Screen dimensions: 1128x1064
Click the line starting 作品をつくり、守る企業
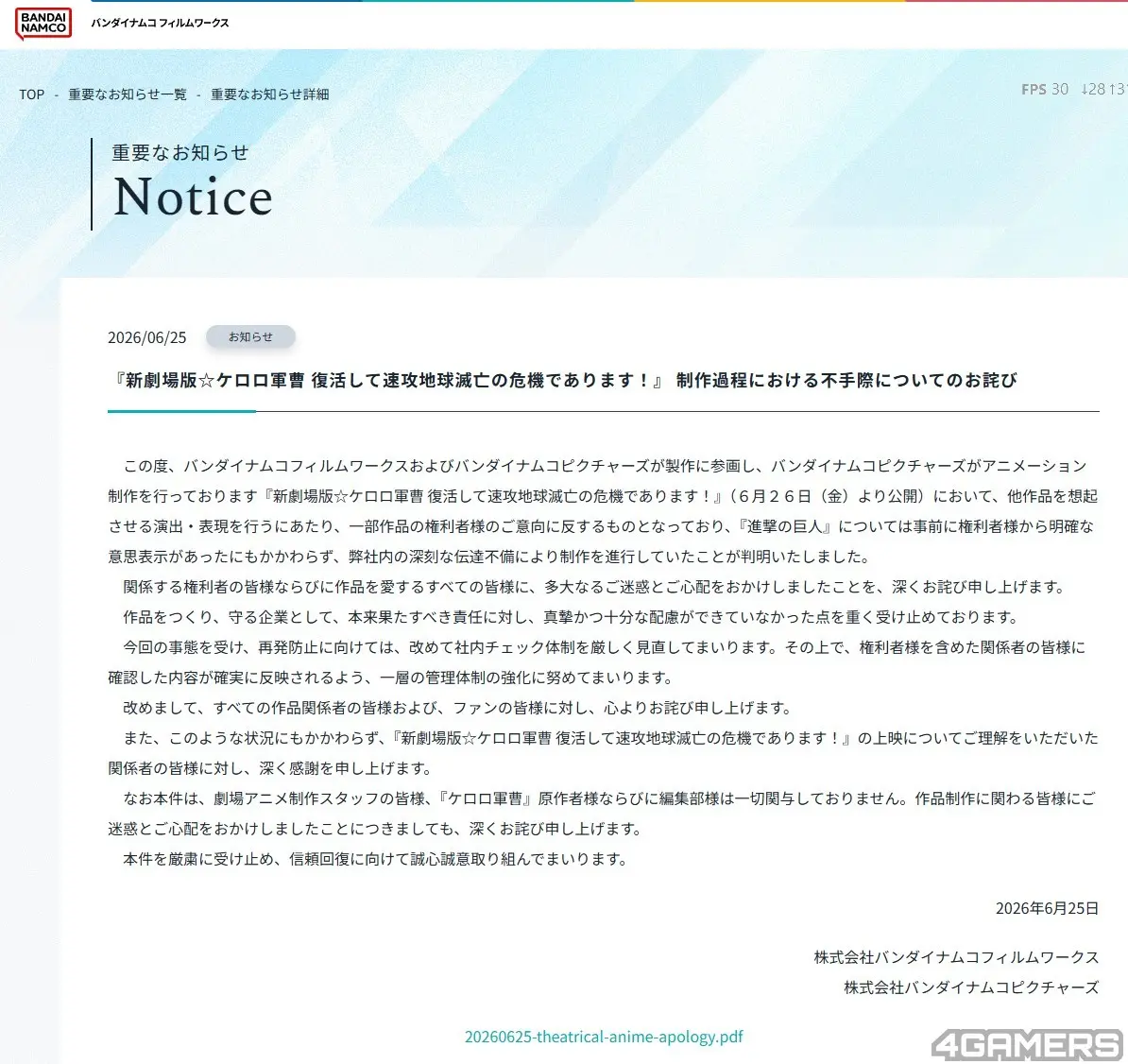572,617
